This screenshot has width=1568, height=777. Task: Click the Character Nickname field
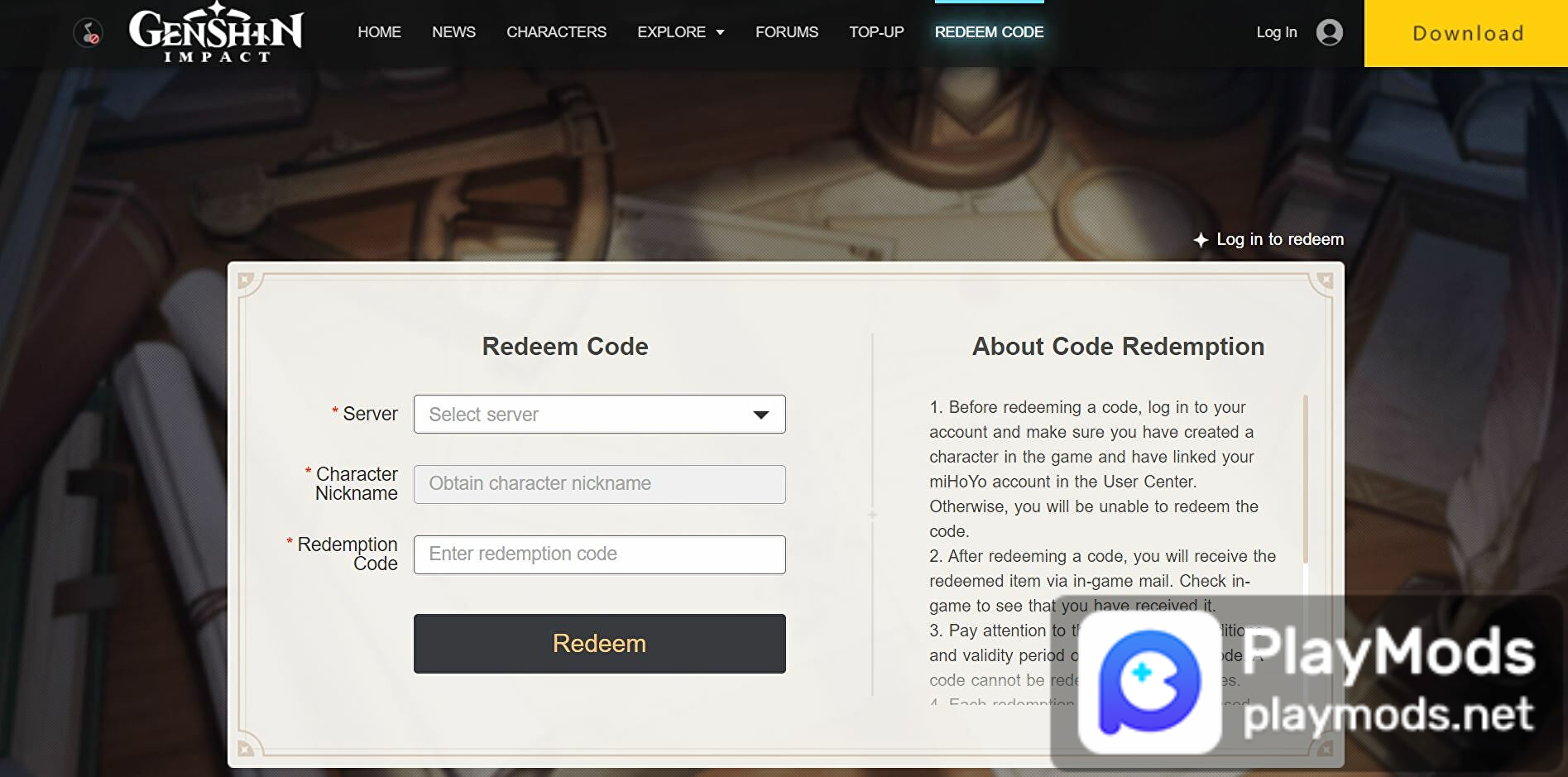click(599, 484)
